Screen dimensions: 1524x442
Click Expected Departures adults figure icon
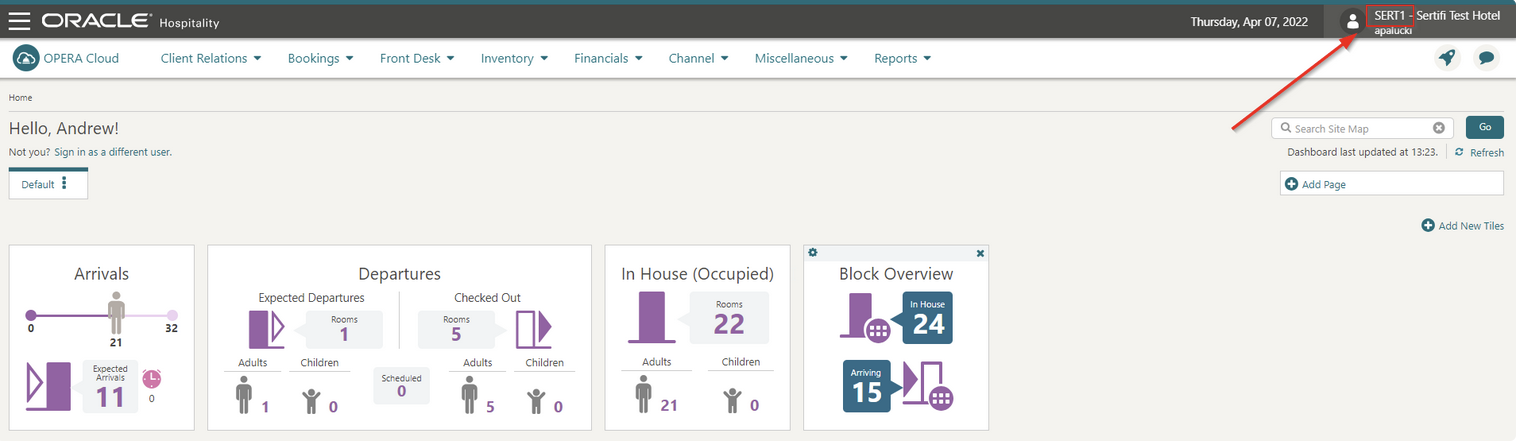coord(243,394)
